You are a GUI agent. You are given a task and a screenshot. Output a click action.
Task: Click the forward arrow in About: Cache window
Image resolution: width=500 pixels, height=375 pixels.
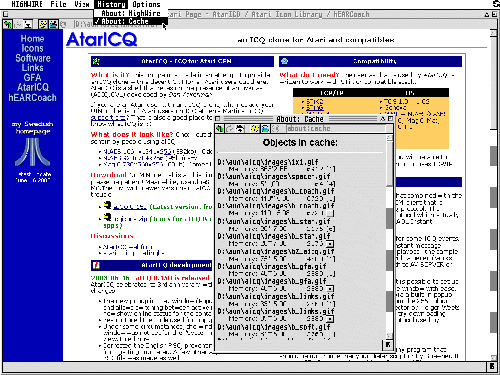pos(230,129)
